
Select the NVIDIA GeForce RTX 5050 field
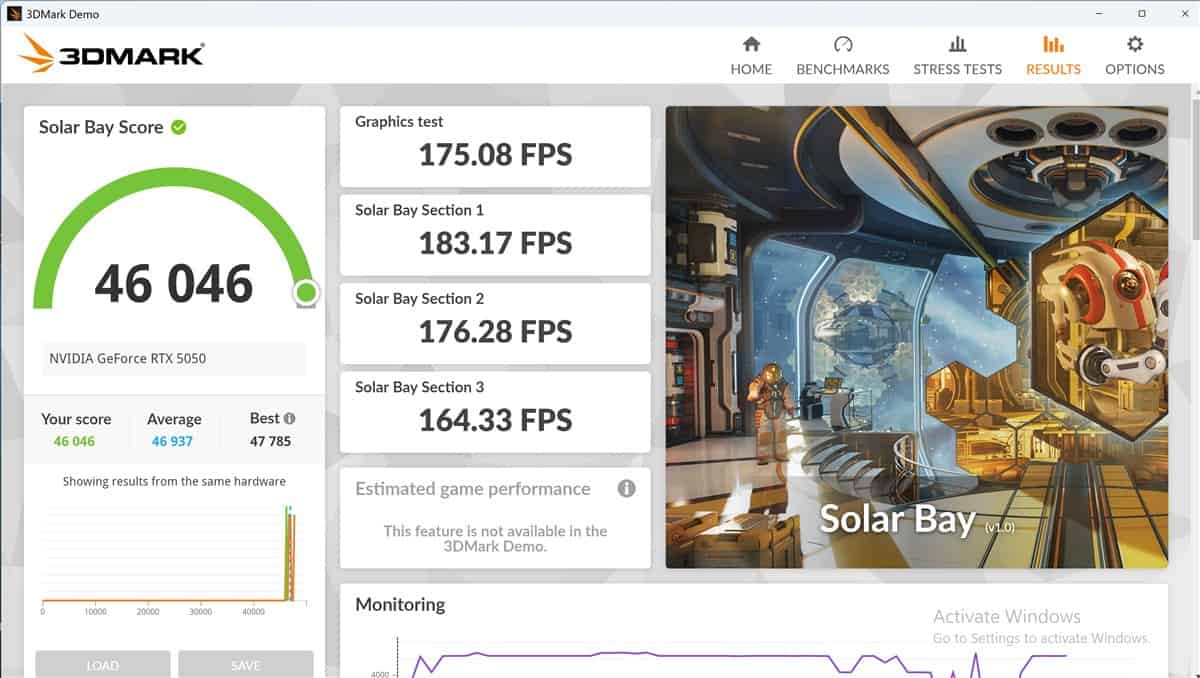[x=174, y=358]
